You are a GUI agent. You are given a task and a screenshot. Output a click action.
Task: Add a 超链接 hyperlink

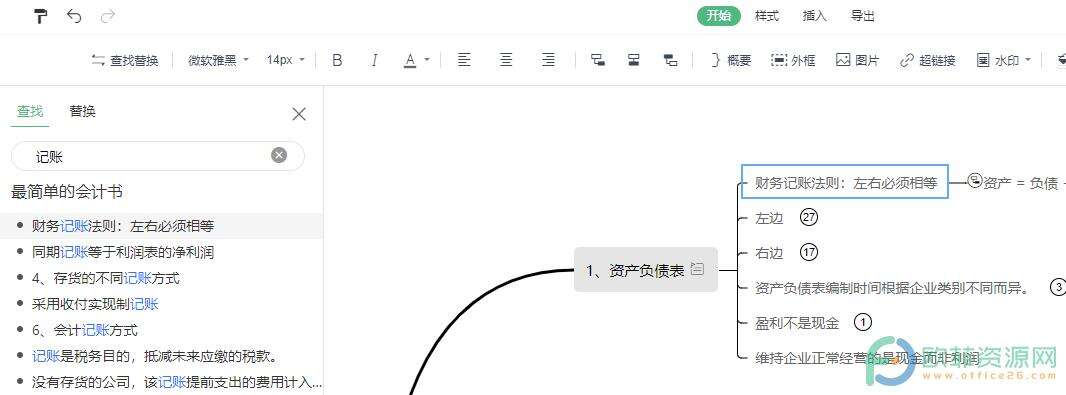928,61
